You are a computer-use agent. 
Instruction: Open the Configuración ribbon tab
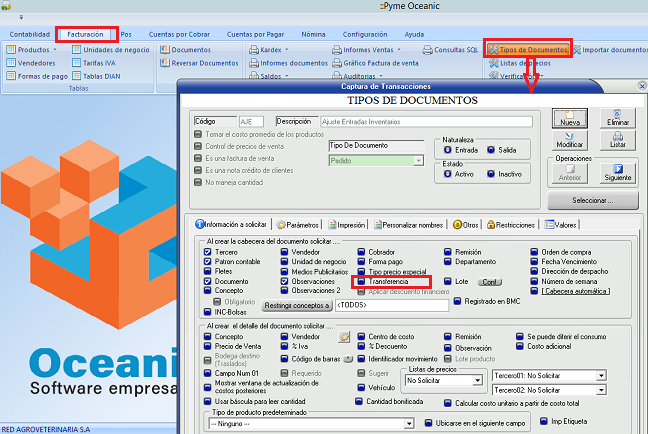pyautogui.click(x=365, y=34)
